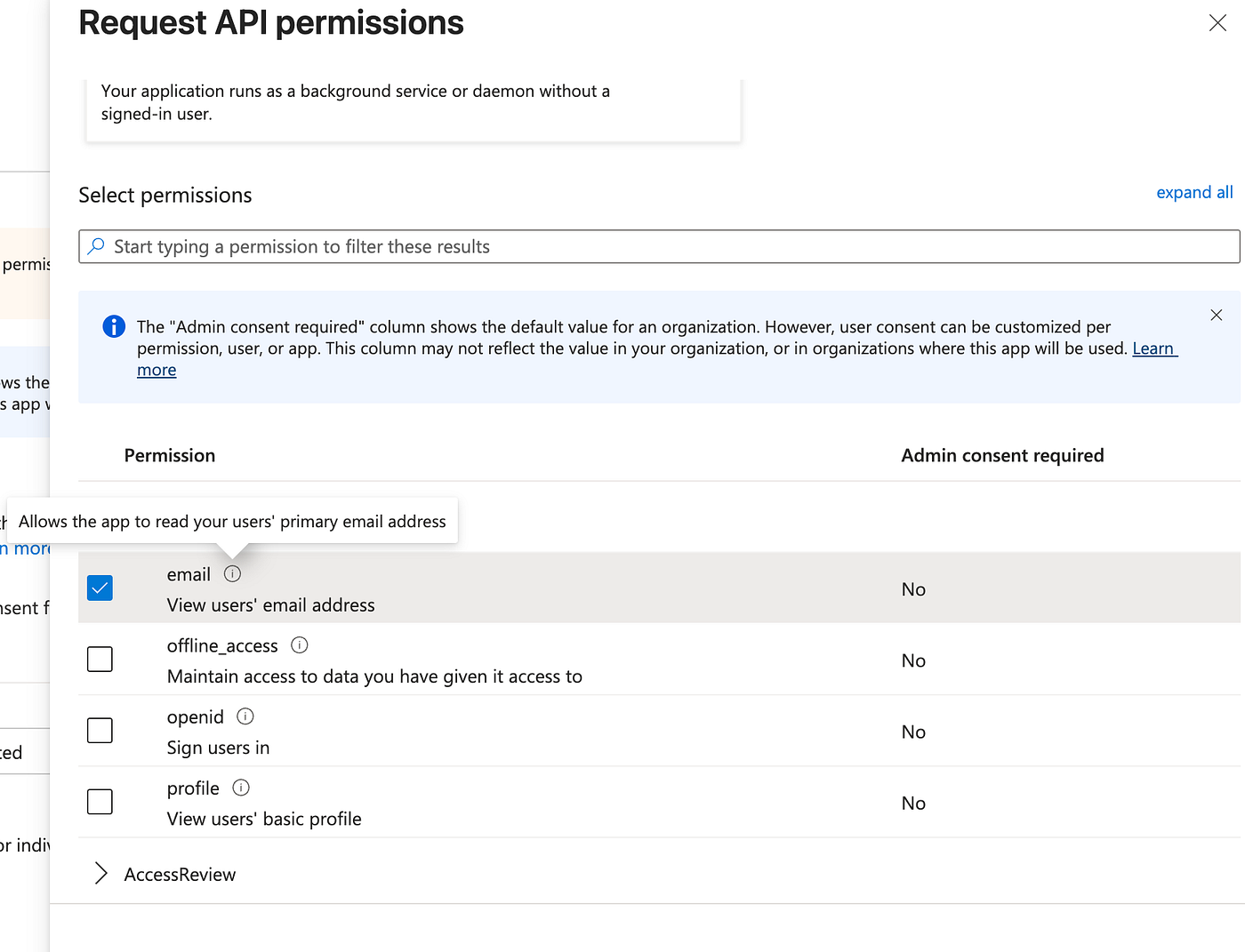Viewport: 1245px width, 952px height.
Task: Click the Admin consent required column header
Action: pos(1002,455)
